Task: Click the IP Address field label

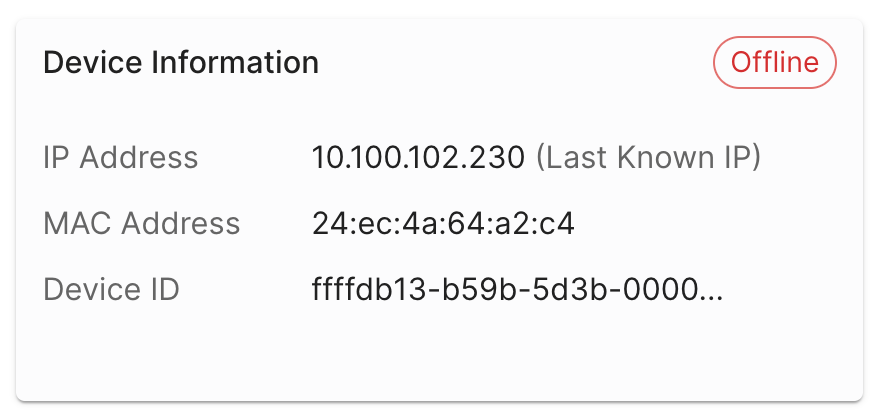Action: pyautogui.click(x=121, y=157)
